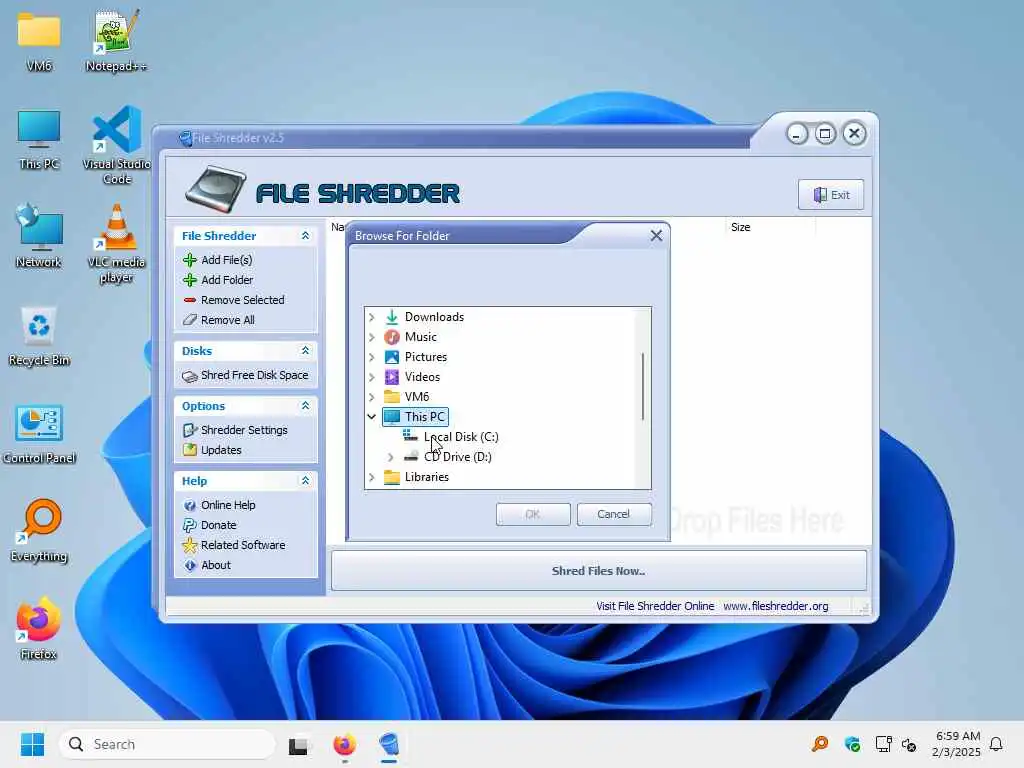Open the Firefox desktop shortcut
The image size is (1024, 768).
pos(39,630)
